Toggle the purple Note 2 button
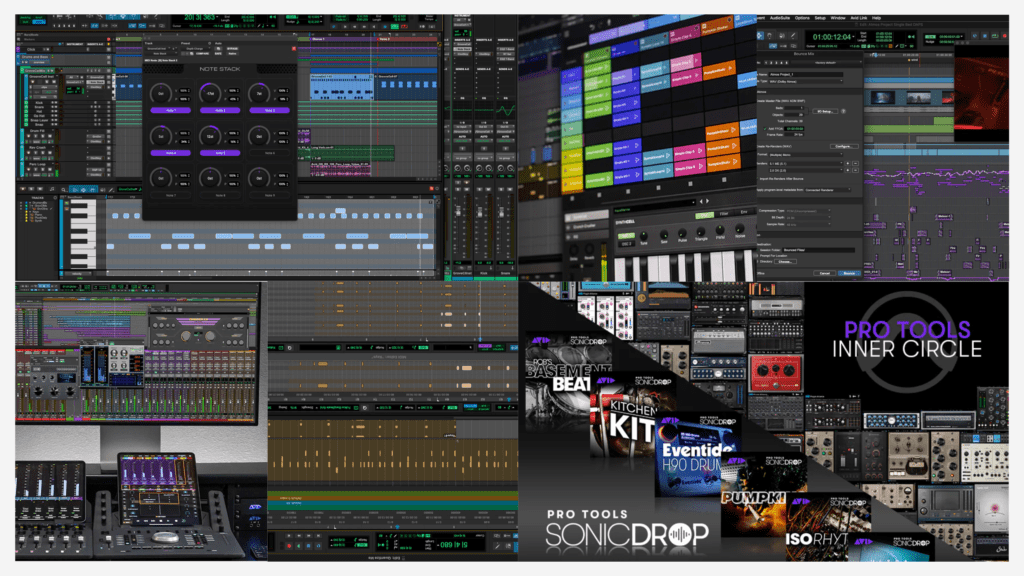The width and height of the screenshot is (1024, 576). [220, 110]
